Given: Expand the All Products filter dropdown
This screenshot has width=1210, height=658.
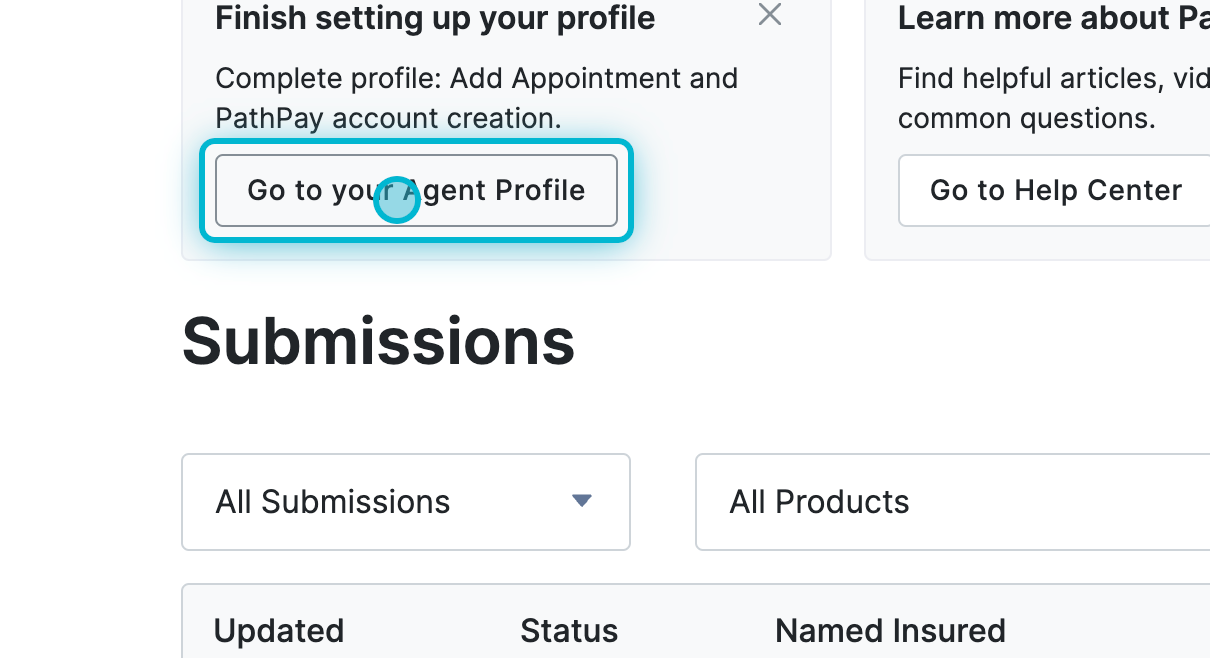Looking at the screenshot, I should pos(950,502).
